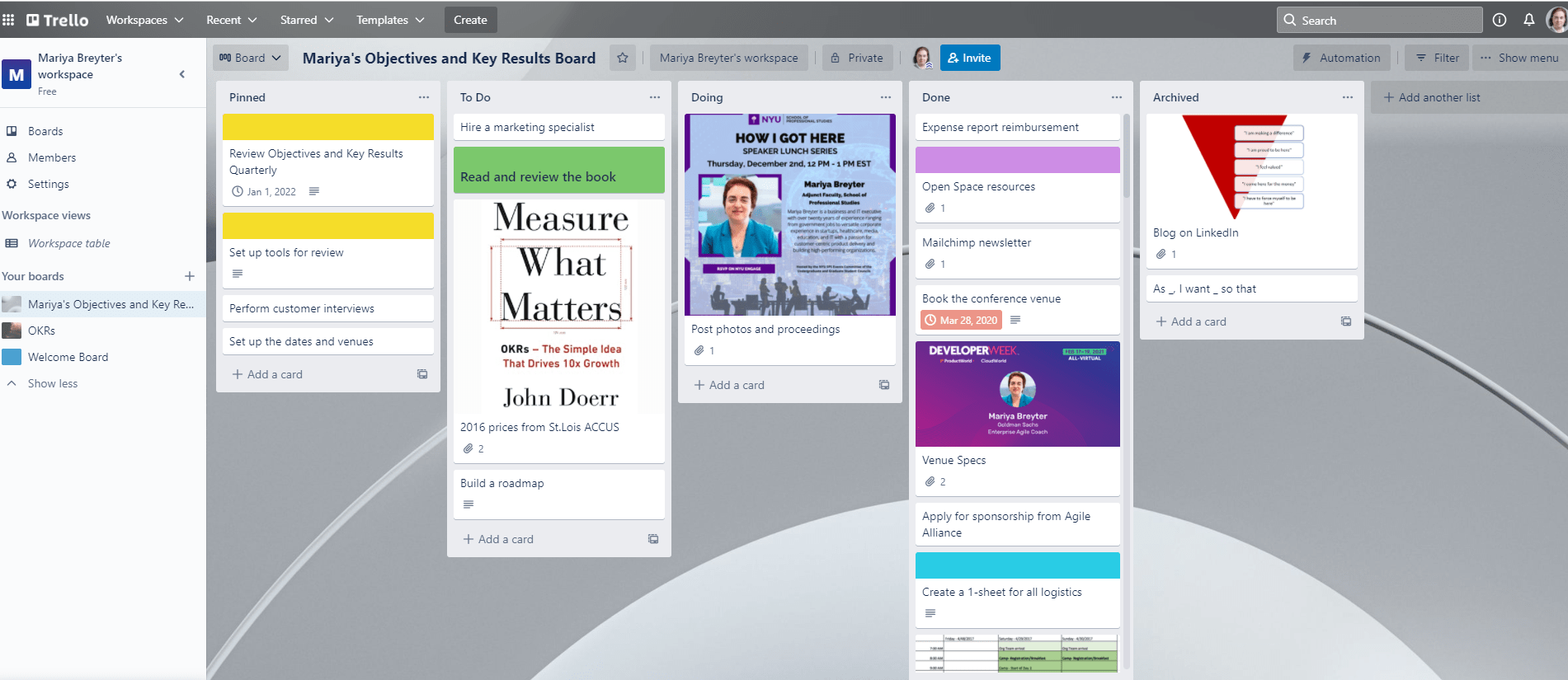Click the Trello home logo
The image size is (1568, 680).
coord(57,20)
